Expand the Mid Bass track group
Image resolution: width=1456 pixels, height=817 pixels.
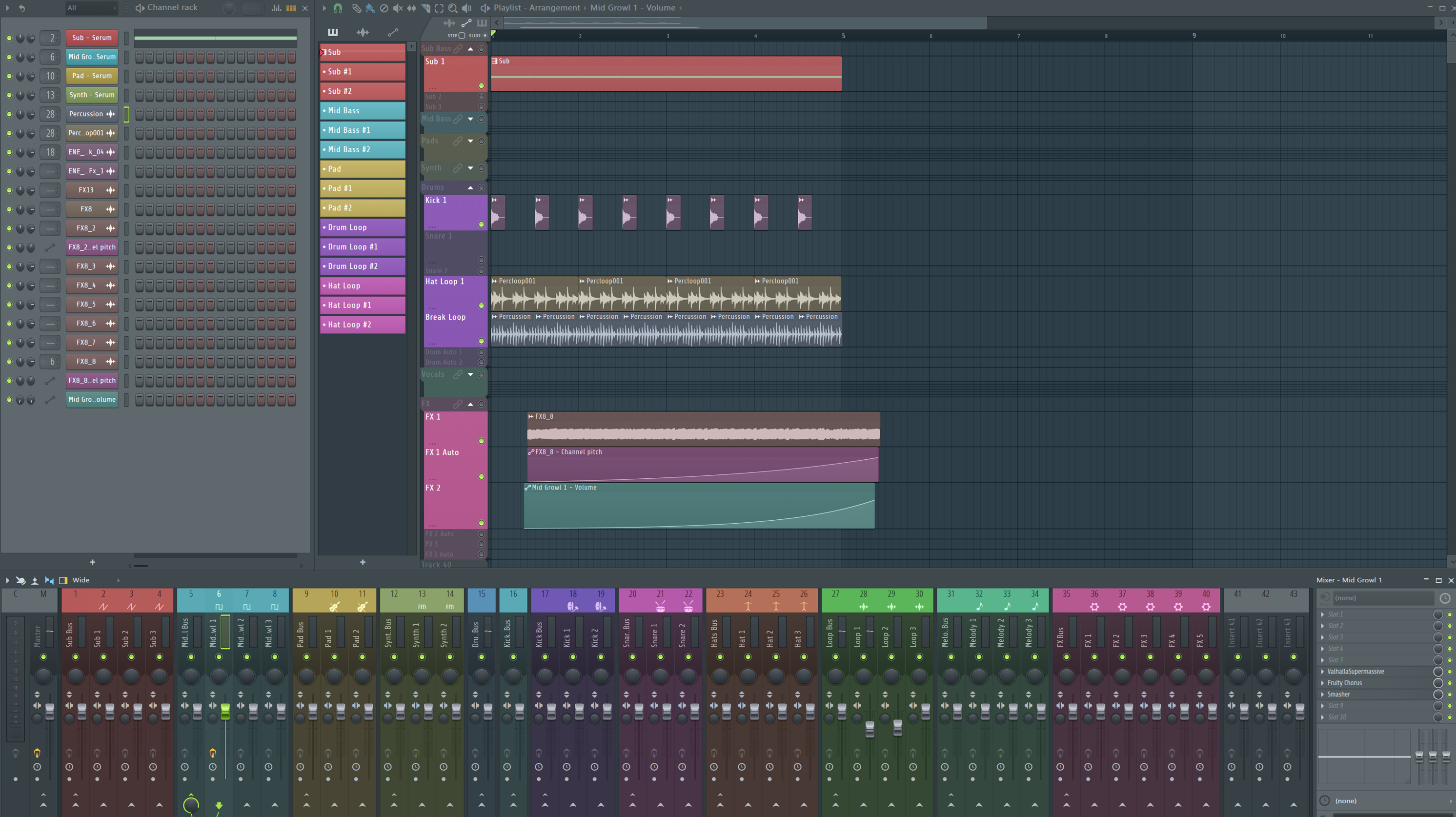(470, 119)
